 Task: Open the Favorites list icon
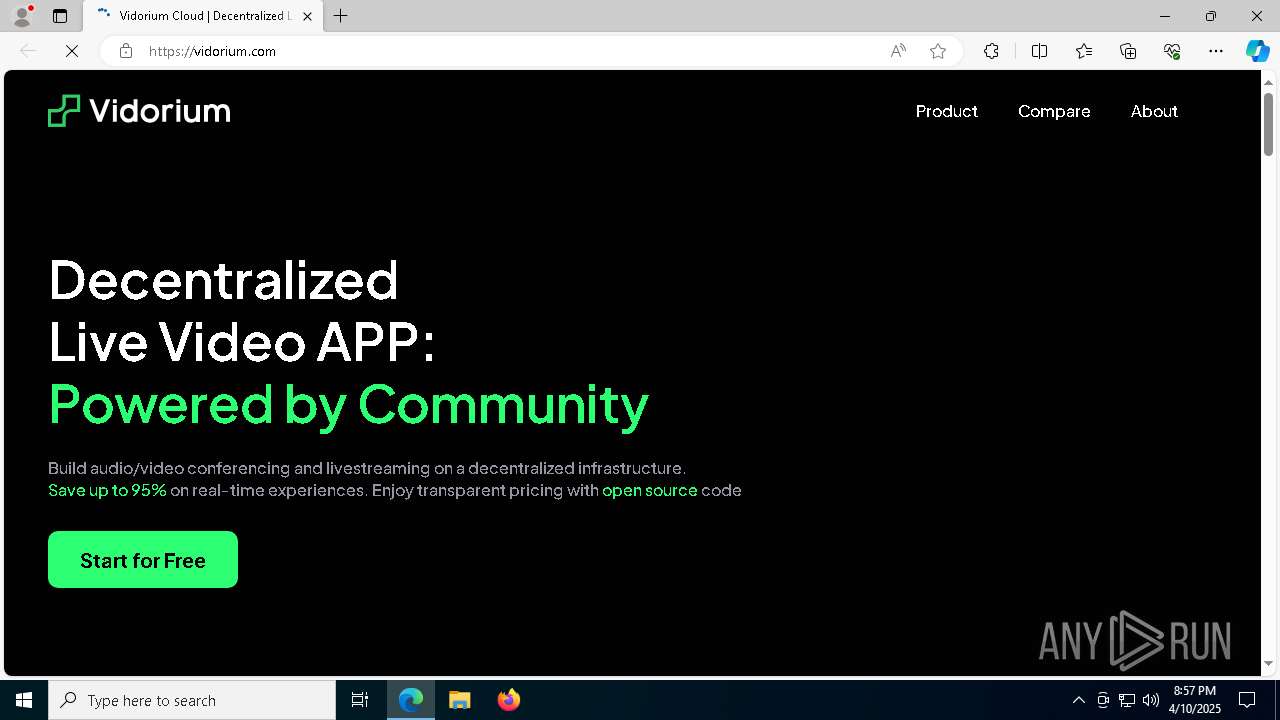pyautogui.click(x=1084, y=51)
